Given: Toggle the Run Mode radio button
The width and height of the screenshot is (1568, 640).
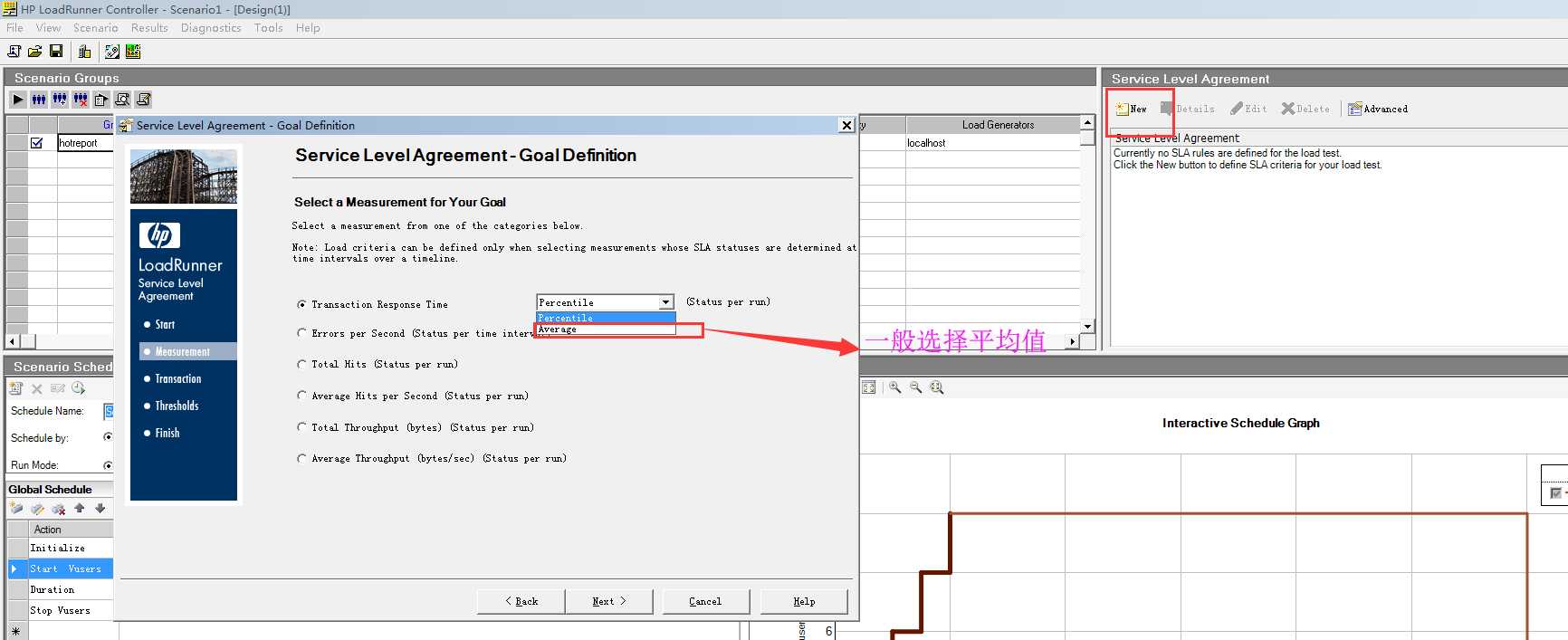Looking at the screenshot, I should point(108,465).
